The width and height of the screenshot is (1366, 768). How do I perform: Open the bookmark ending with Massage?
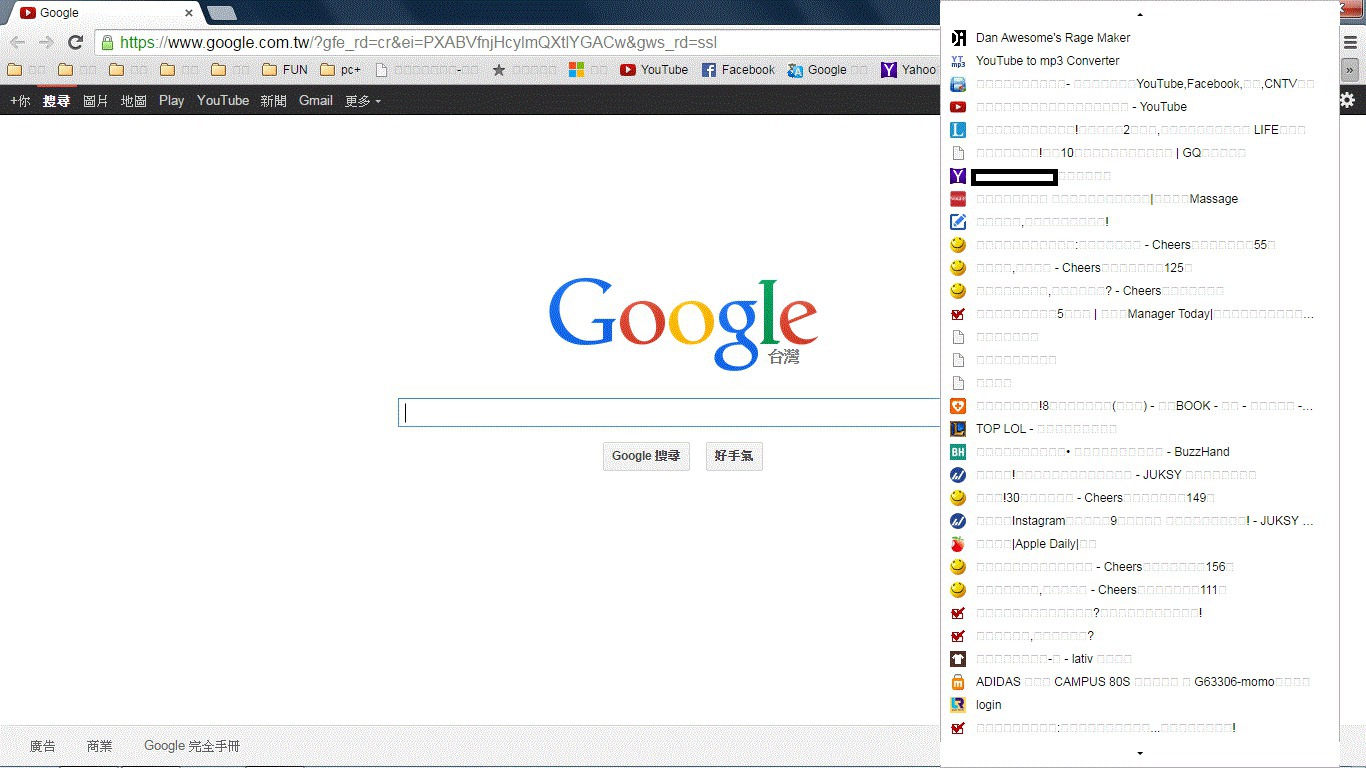click(x=1140, y=199)
